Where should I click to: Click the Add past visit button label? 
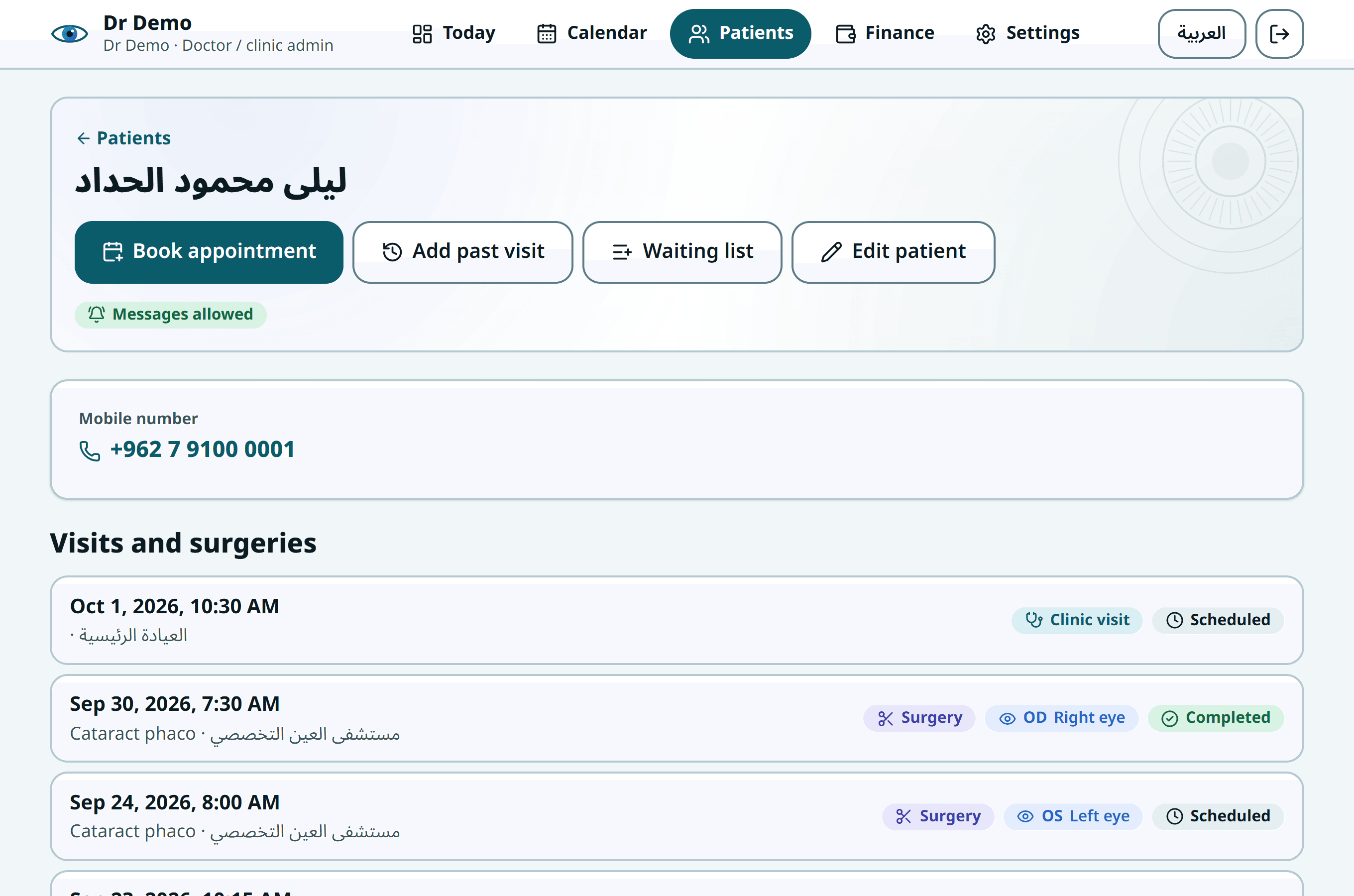478,251
